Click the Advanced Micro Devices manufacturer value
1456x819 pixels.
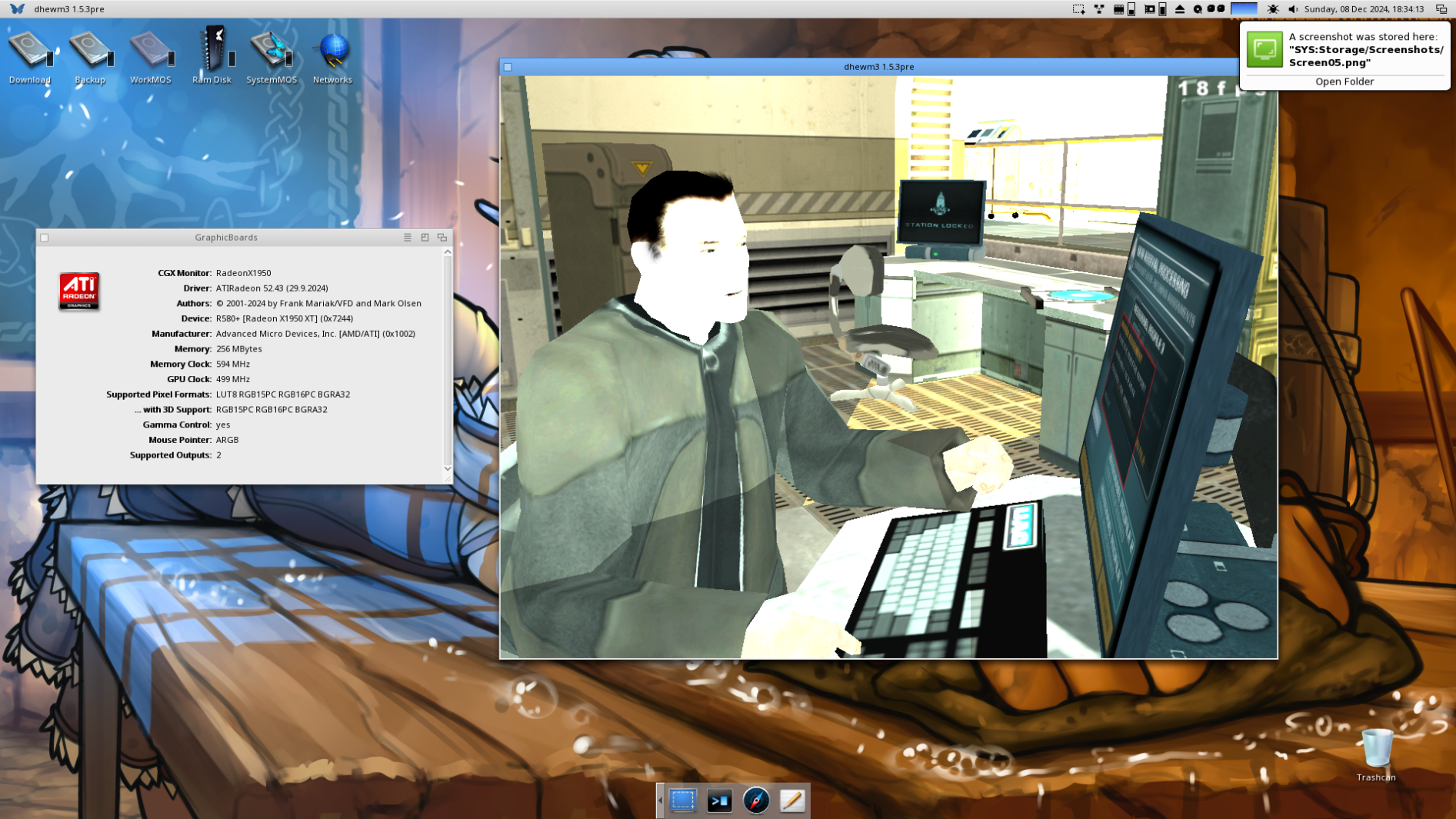pyautogui.click(x=315, y=334)
